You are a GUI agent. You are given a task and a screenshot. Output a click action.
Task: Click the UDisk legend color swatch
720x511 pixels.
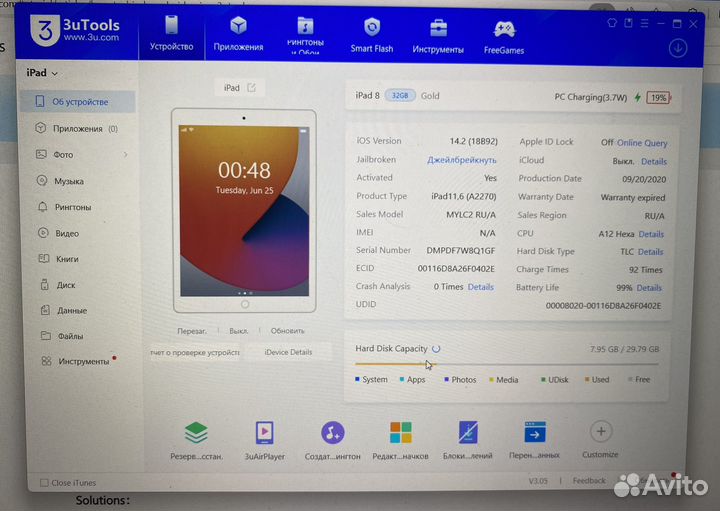(543, 380)
